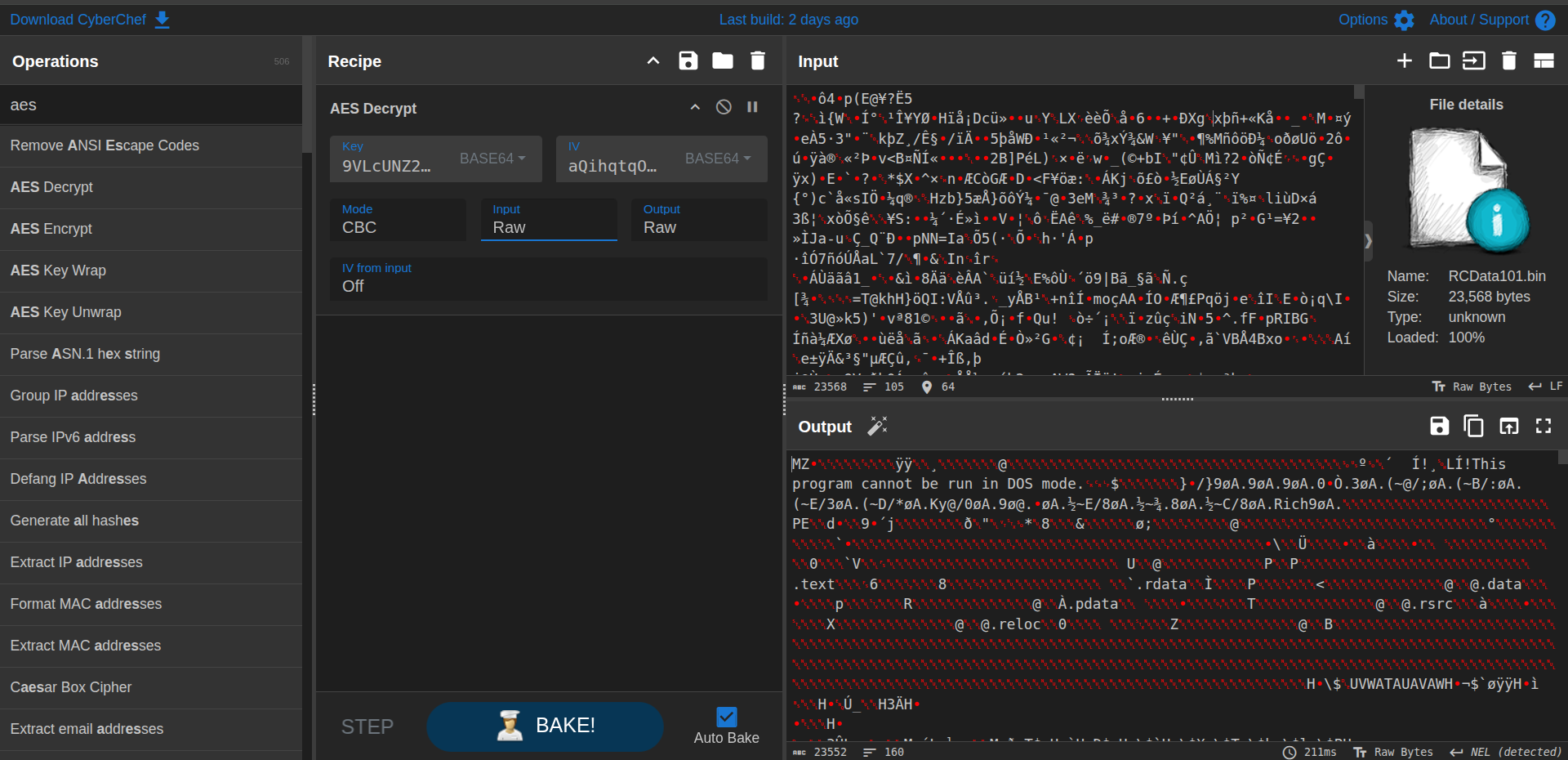Replace input with output
Image resolution: width=1568 pixels, height=760 pixels.
1509,426
